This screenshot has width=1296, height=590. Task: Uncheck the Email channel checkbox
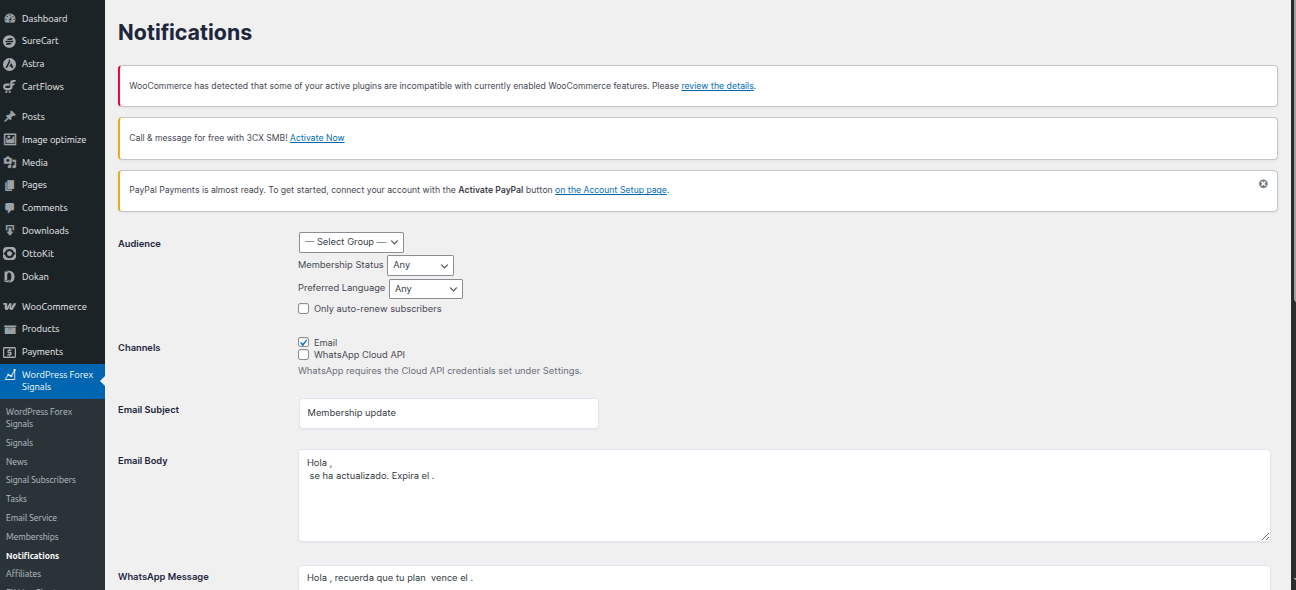304,342
